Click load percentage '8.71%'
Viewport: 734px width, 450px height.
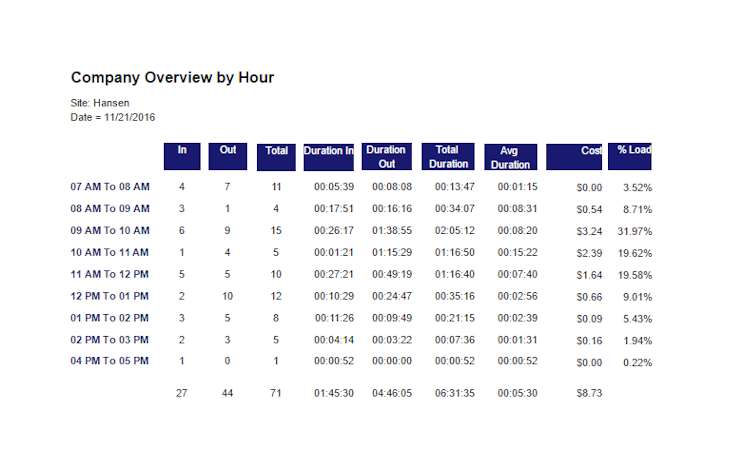637,210
